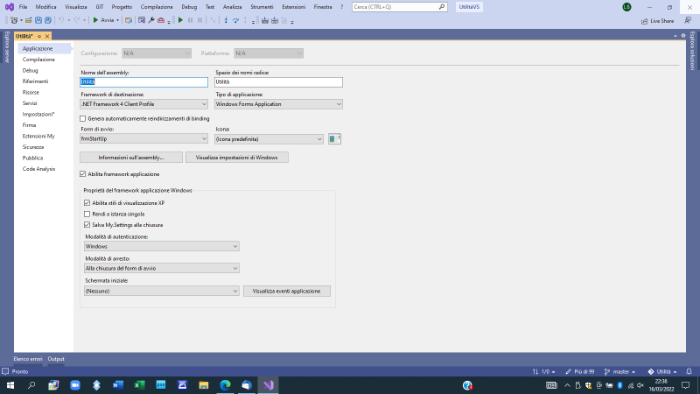
Task: Click the Step Over arrow icon
Action: click(236, 20)
